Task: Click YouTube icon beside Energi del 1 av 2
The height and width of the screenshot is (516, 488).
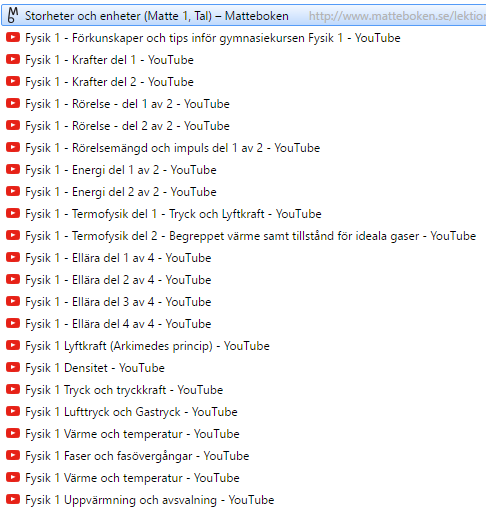Action: pos(13,169)
